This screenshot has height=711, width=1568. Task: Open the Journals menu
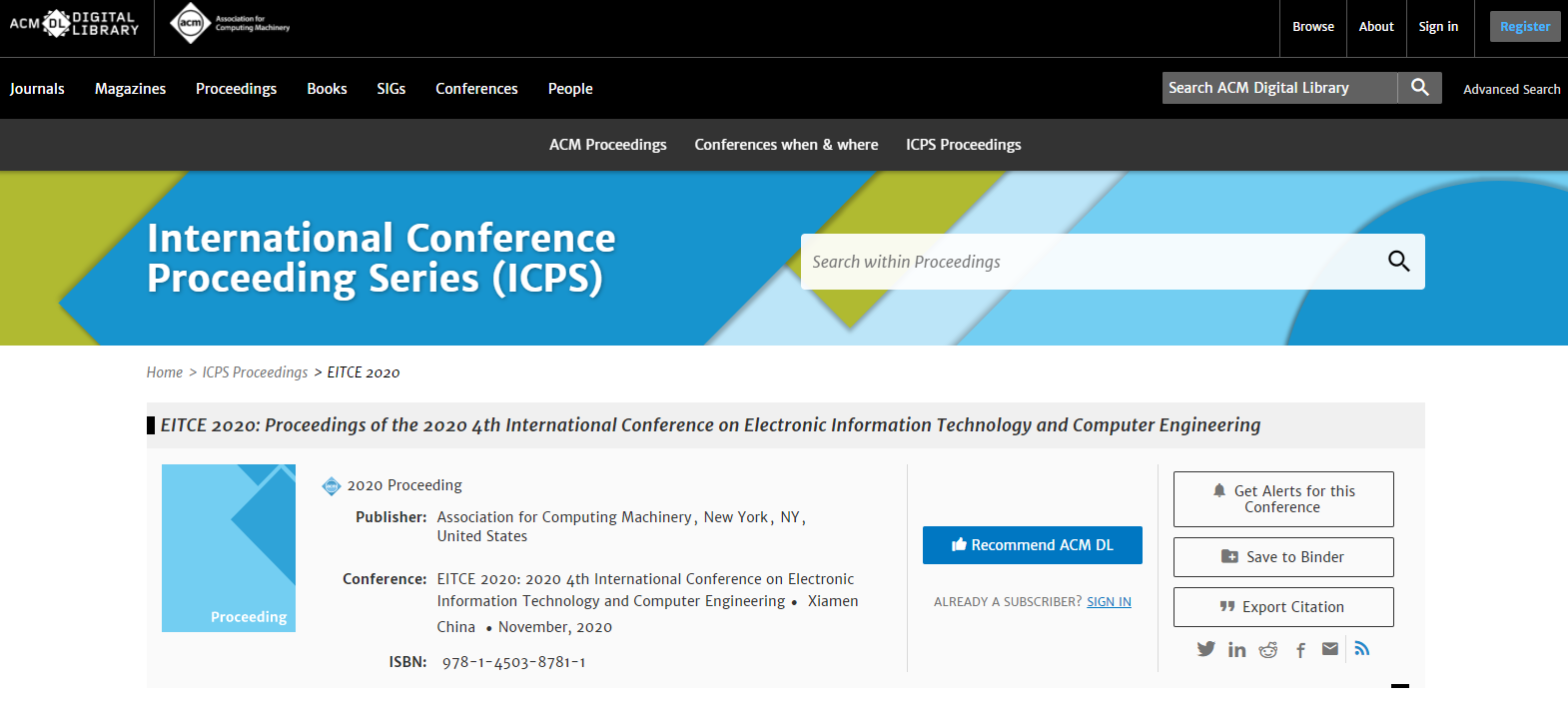37,89
